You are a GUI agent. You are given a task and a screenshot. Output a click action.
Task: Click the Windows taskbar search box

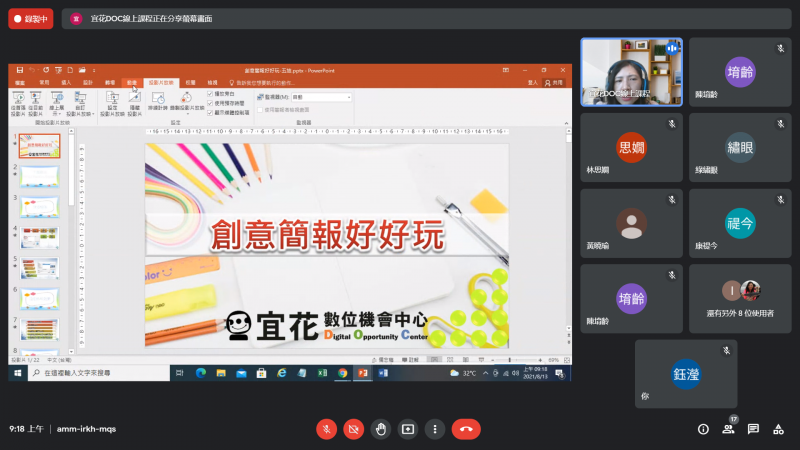[99, 373]
